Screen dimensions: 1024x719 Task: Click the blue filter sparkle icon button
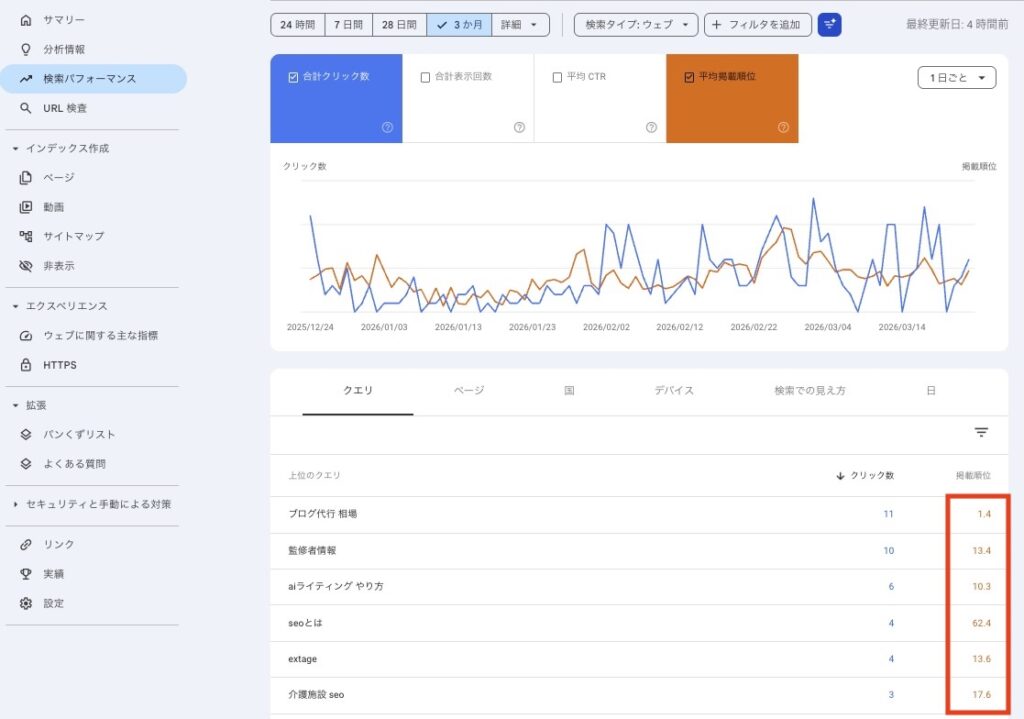click(829, 25)
